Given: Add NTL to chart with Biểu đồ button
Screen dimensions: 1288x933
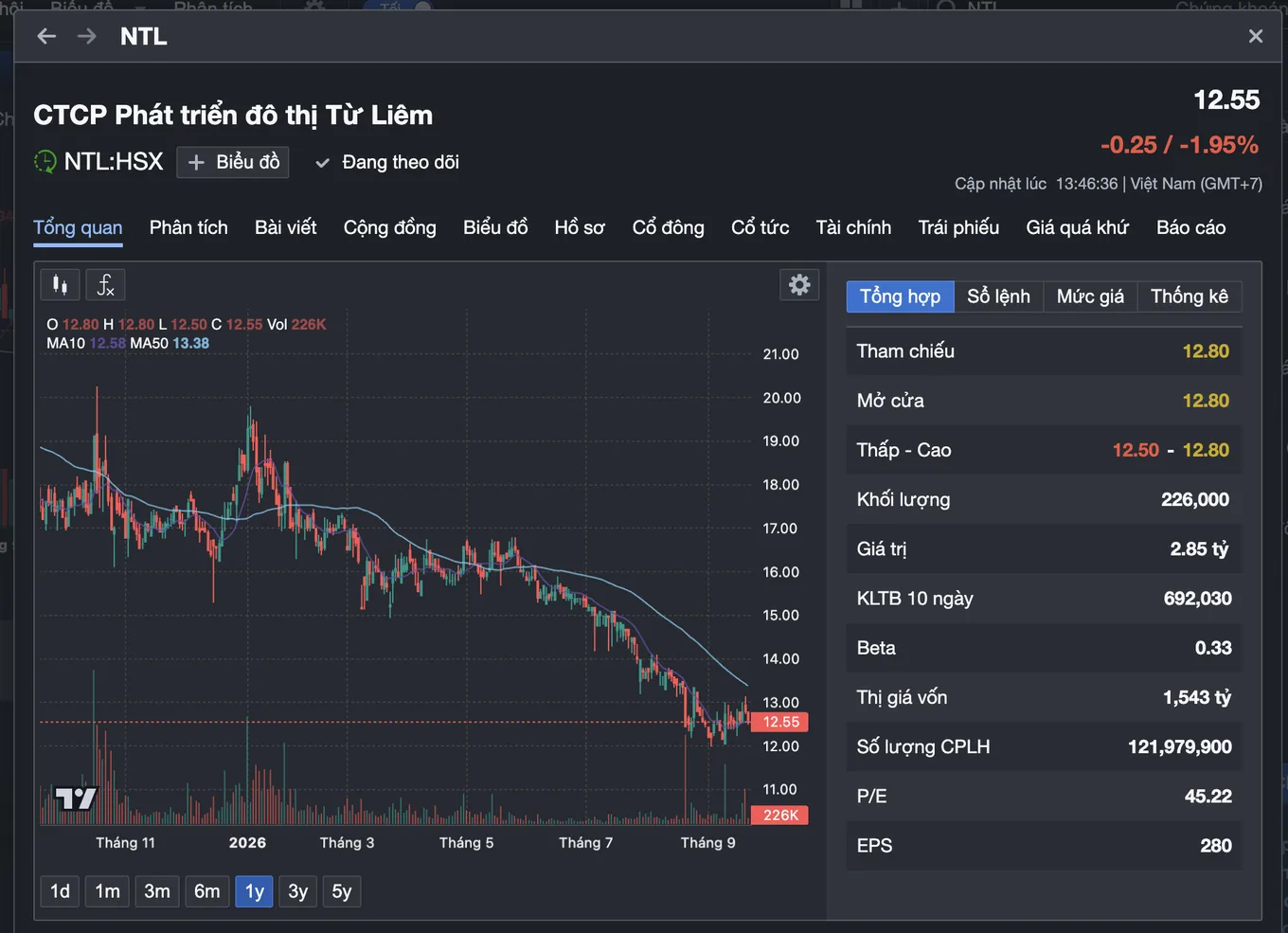Looking at the screenshot, I should click(x=233, y=162).
